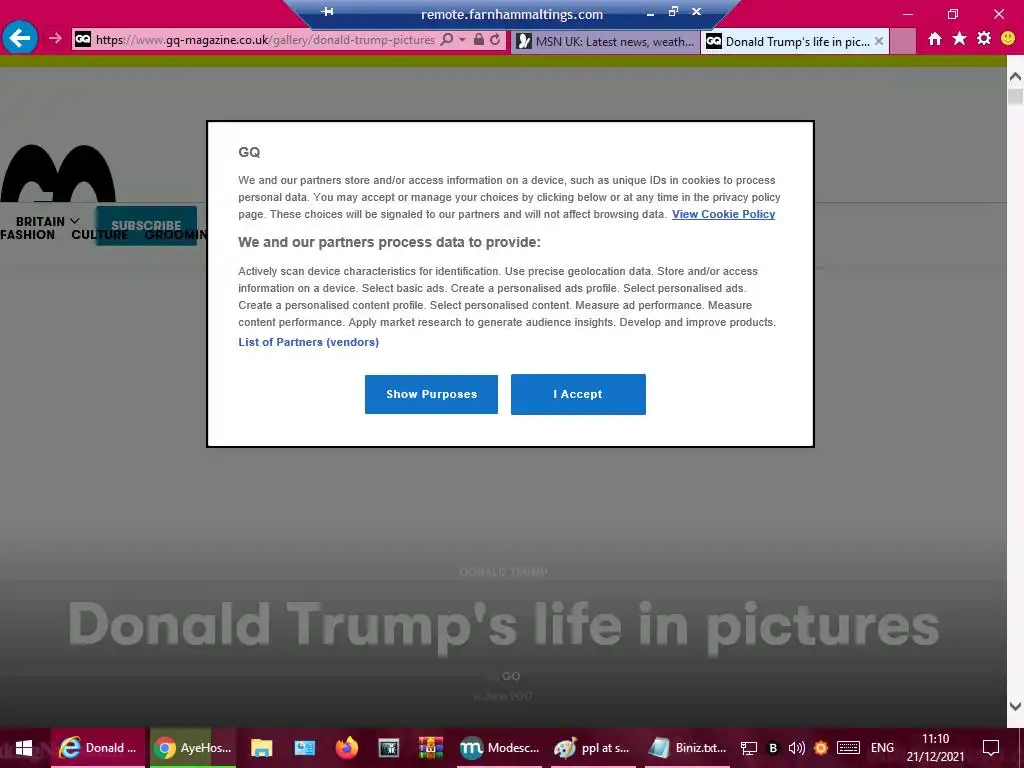
Task: Switch to the Chrome AyeHos taskbar item
Action: click(x=193, y=748)
